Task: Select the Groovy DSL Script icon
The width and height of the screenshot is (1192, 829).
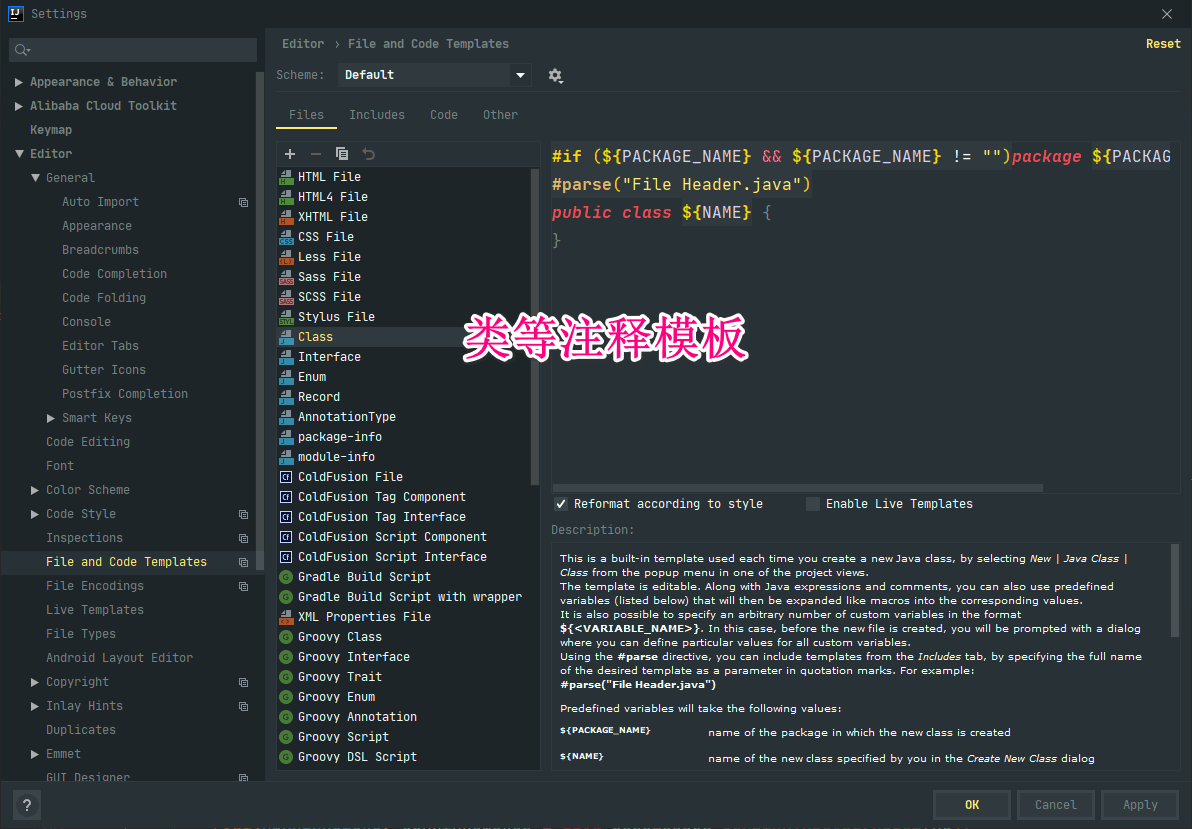Action: point(286,758)
